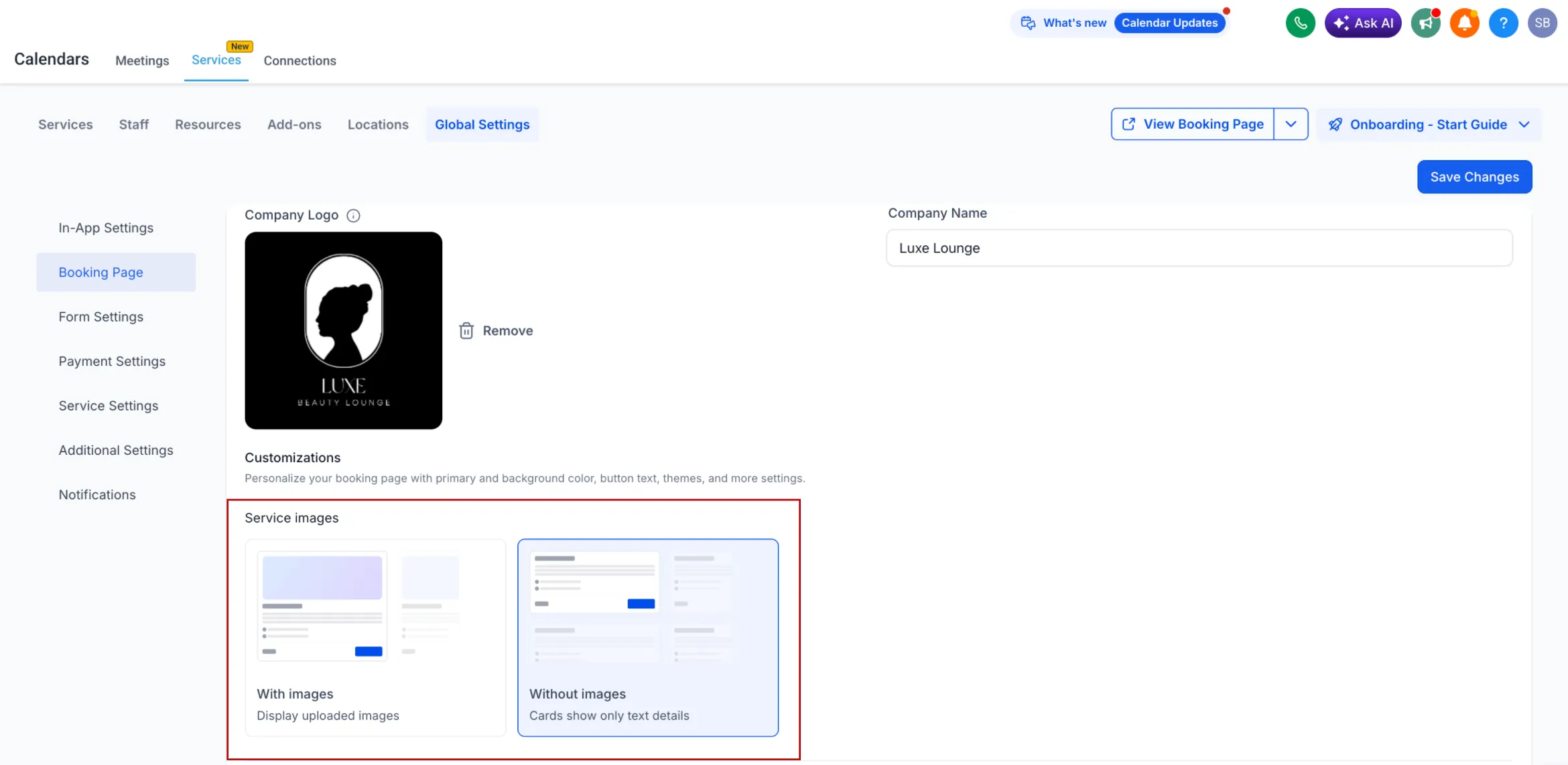This screenshot has width=1568, height=765.
Task: Select the "Without images" card option
Action: tap(647, 638)
